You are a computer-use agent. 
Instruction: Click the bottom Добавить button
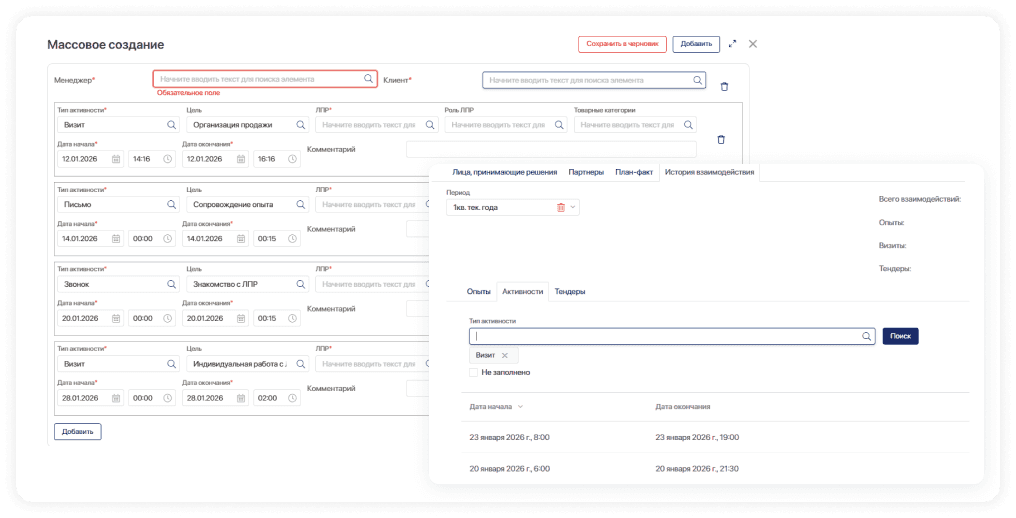(x=77, y=432)
